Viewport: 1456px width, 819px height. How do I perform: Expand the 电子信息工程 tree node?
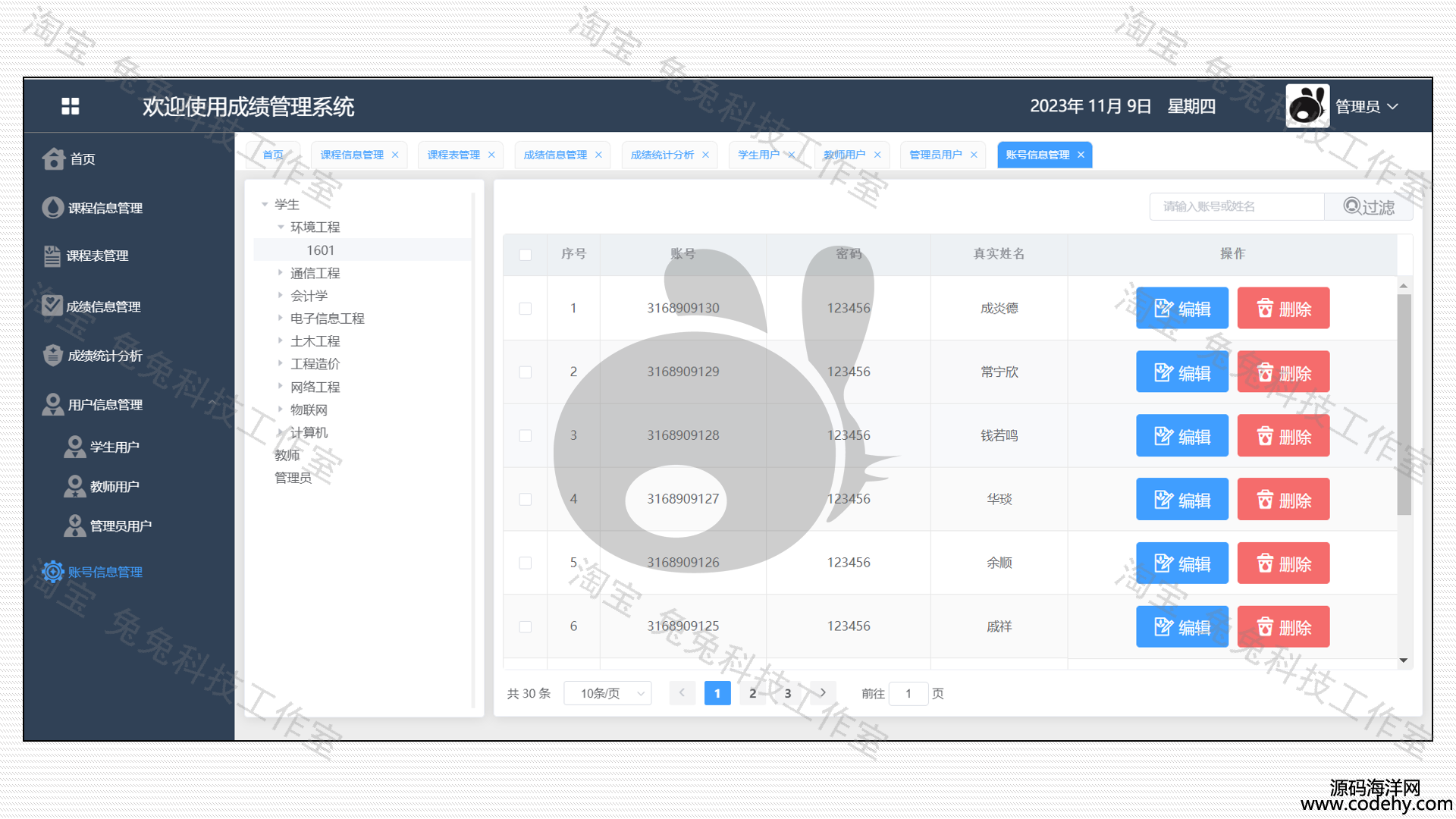pyautogui.click(x=281, y=318)
